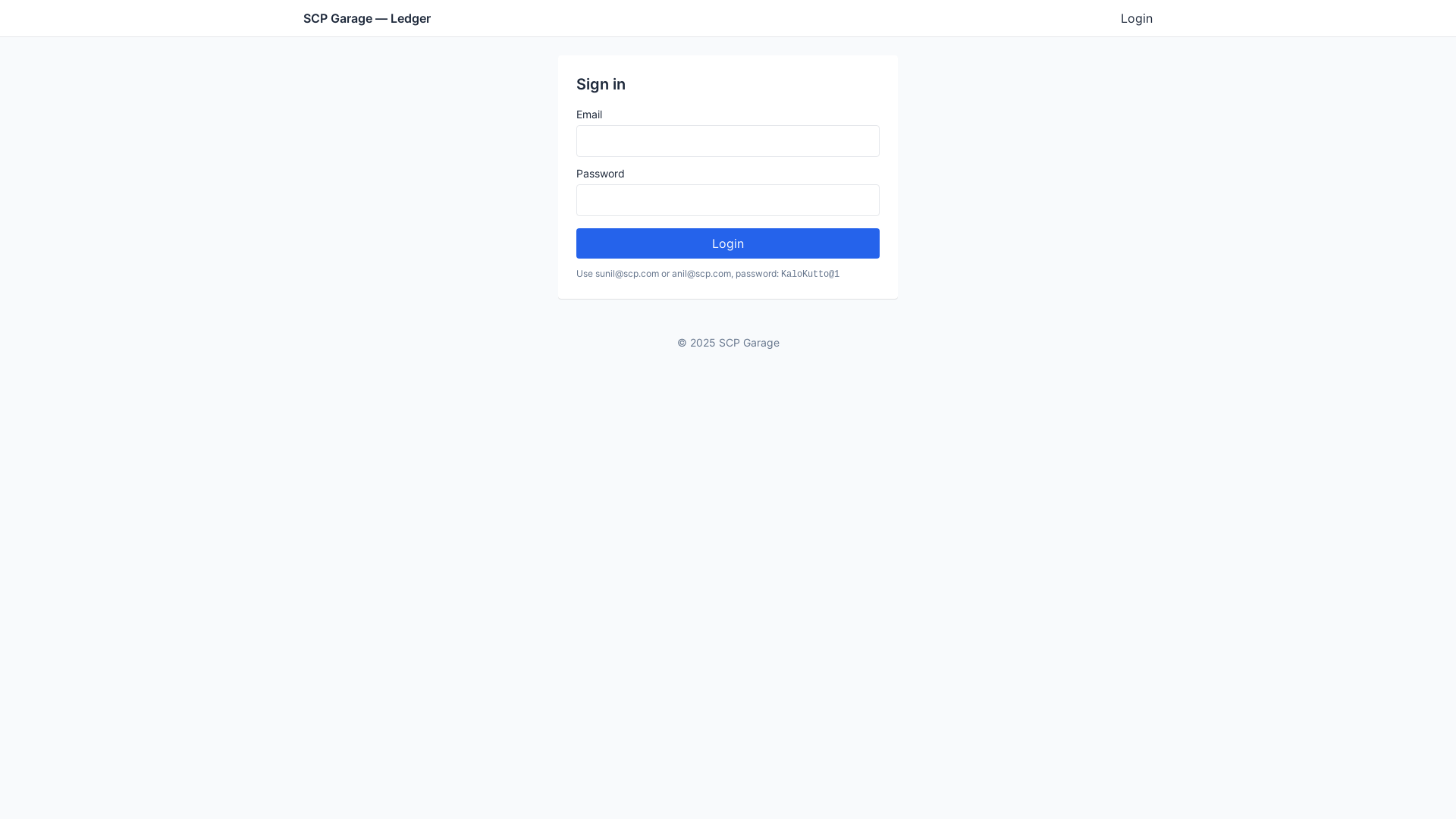The height and width of the screenshot is (819, 1456).
Task: Open the SCP Garage — Ledger home title
Action: (x=367, y=18)
